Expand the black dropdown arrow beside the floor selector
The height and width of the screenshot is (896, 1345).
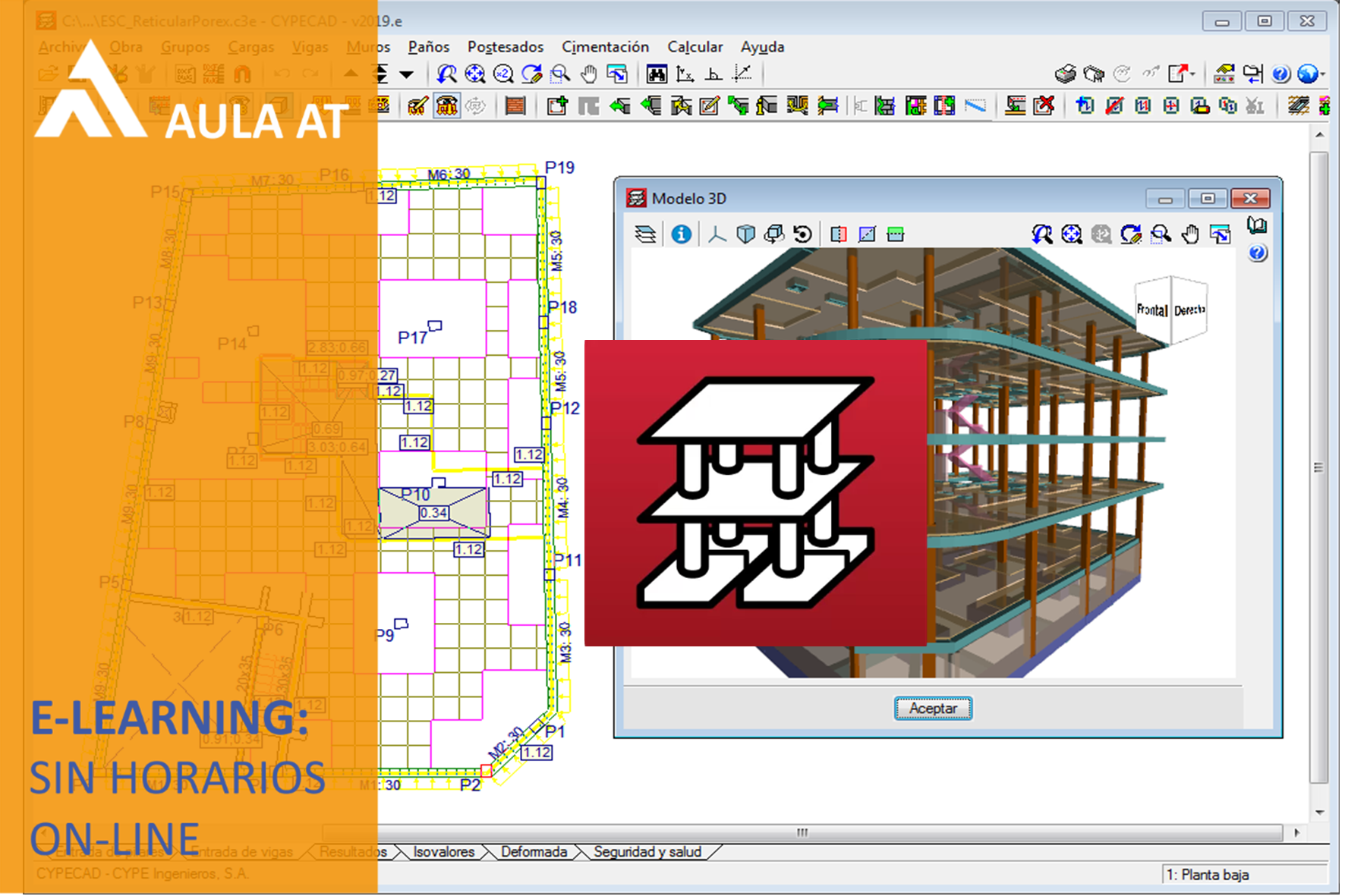click(407, 74)
